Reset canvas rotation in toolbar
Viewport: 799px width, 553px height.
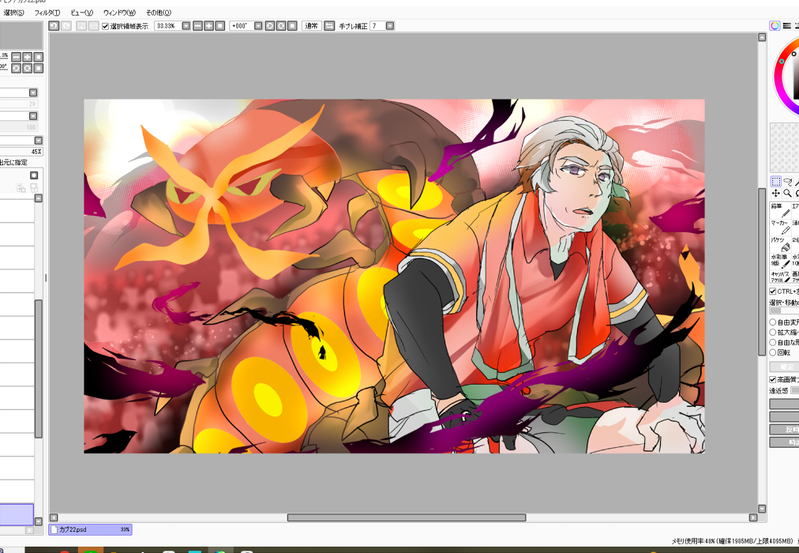(x=292, y=25)
